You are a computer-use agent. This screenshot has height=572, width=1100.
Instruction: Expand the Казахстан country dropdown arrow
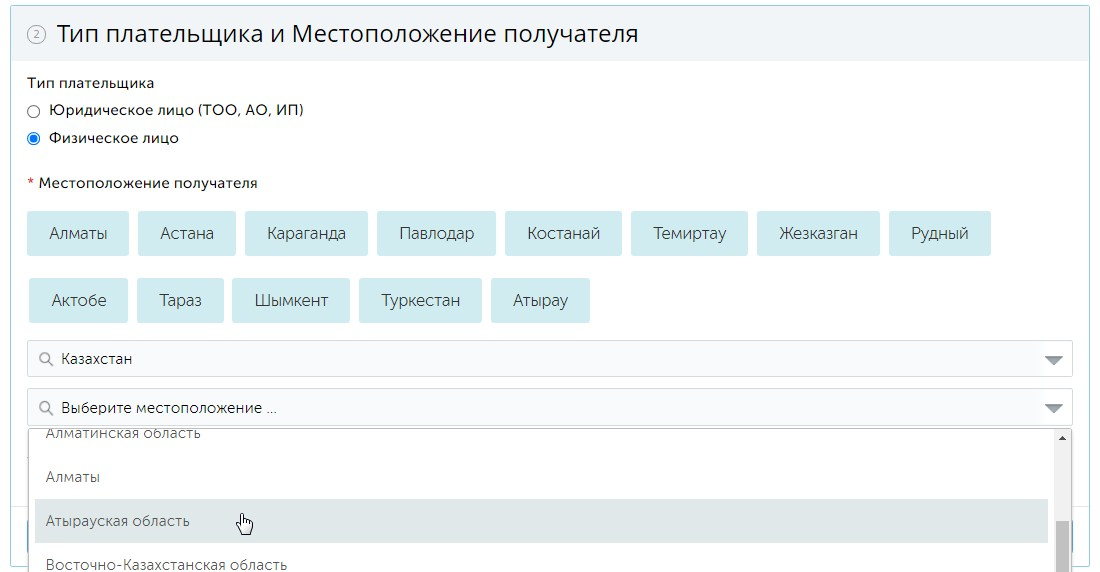click(x=1053, y=360)
